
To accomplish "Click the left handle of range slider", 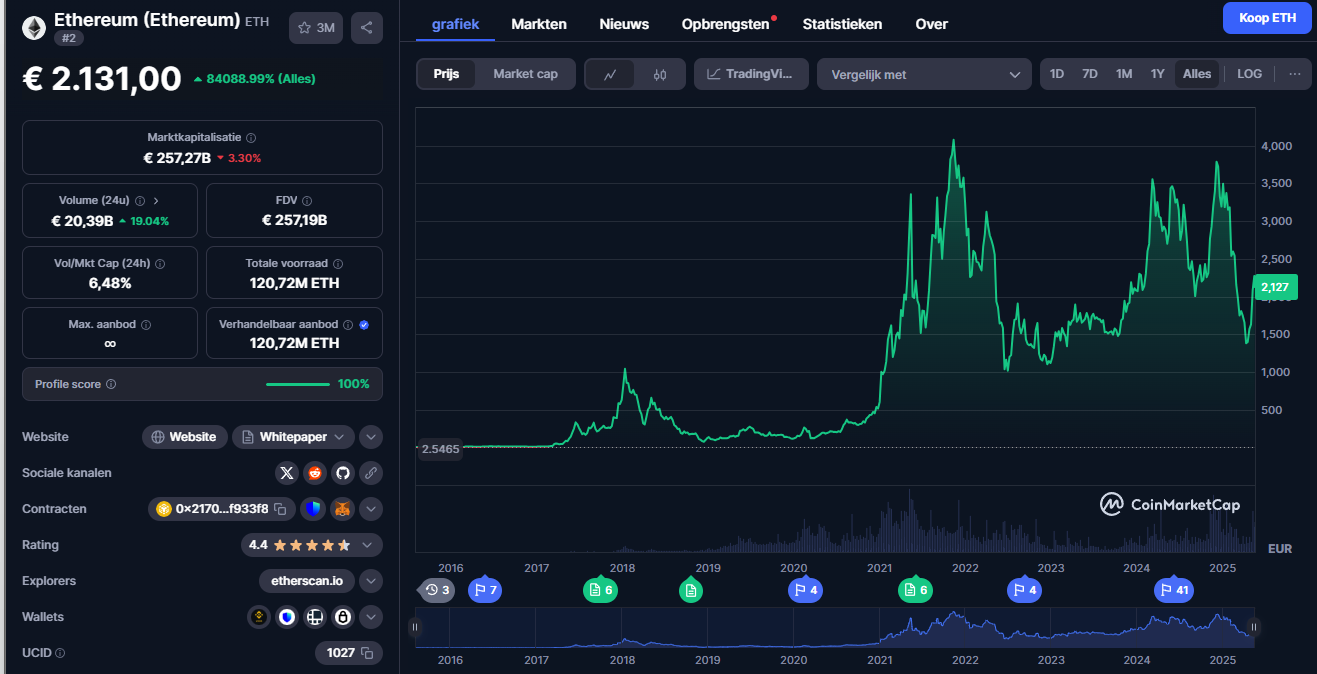I will [415, 627].
